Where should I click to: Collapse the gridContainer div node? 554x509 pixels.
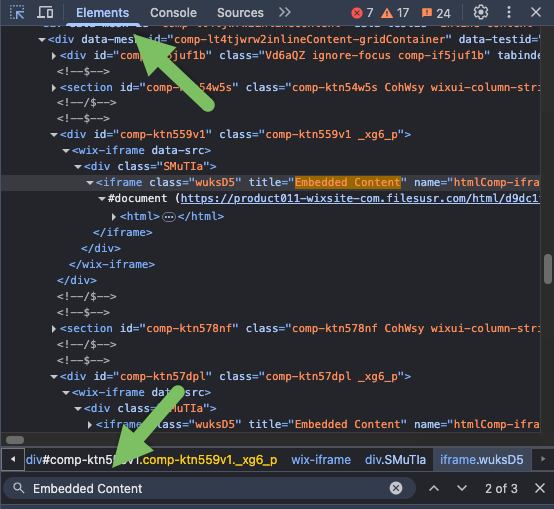(42, 40)
